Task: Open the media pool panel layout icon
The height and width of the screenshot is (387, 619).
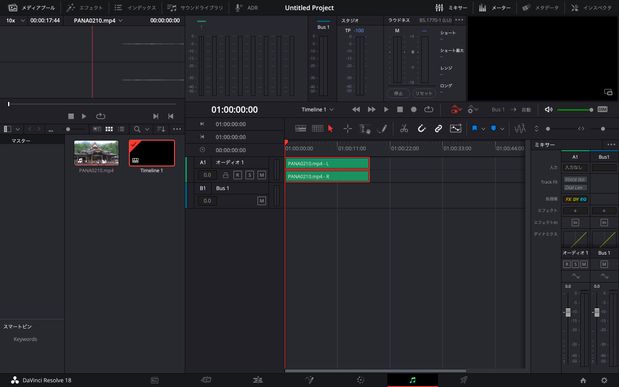Action: [8, 129]
